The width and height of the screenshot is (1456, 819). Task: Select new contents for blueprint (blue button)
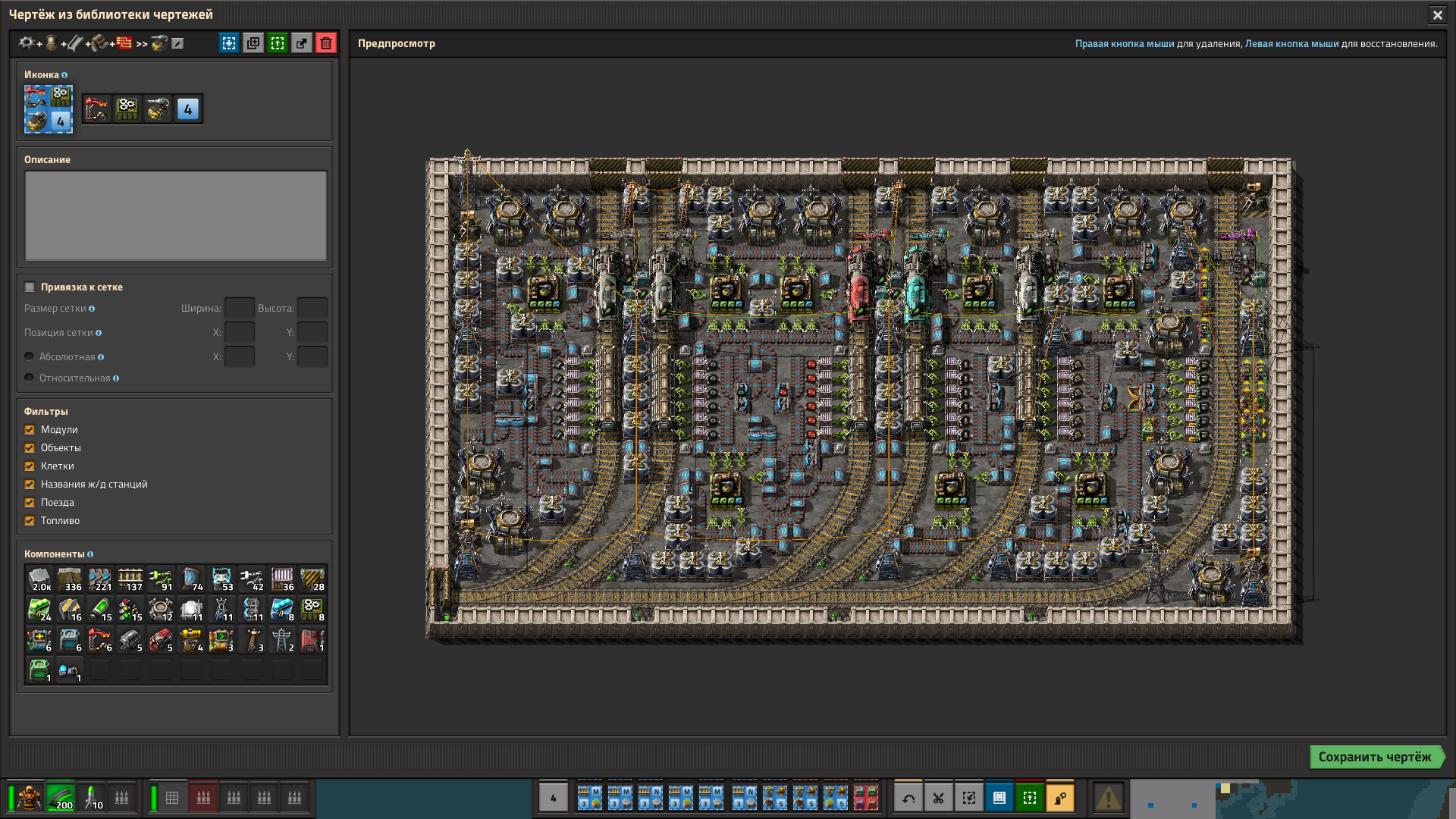228,43
